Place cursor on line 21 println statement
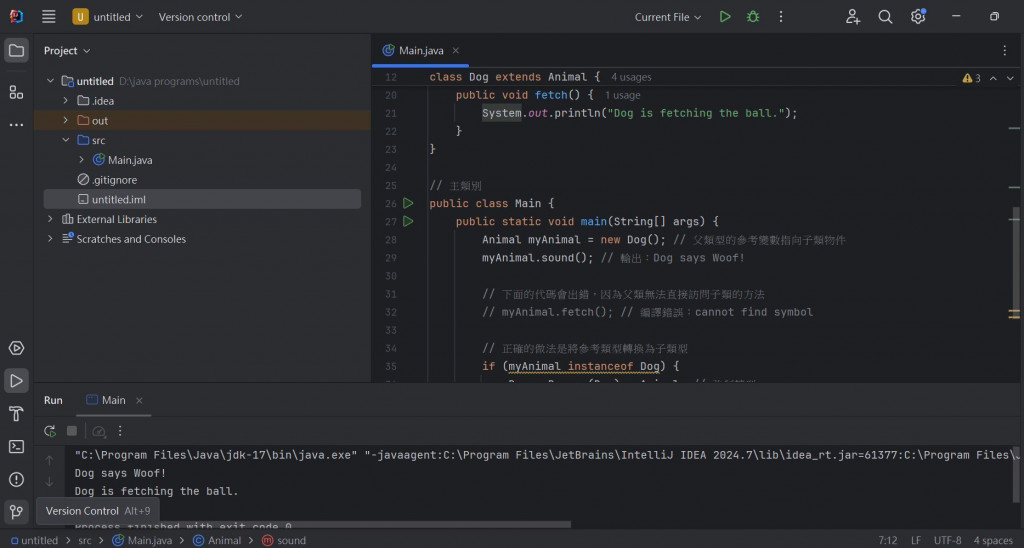Viewport: 1024px width, 548px height. coord(639,113)
